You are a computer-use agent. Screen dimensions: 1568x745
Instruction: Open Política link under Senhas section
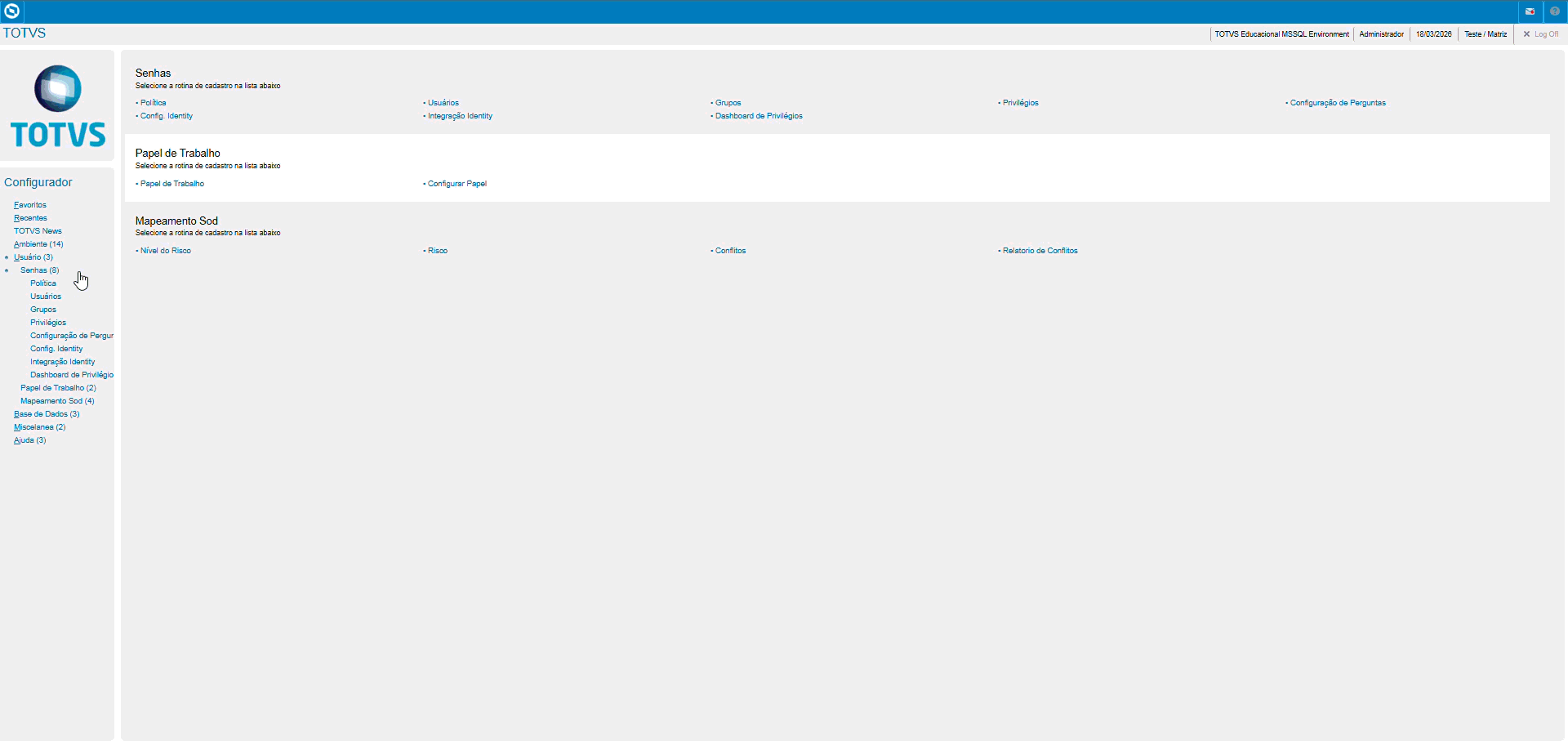[x=153, y=103]
